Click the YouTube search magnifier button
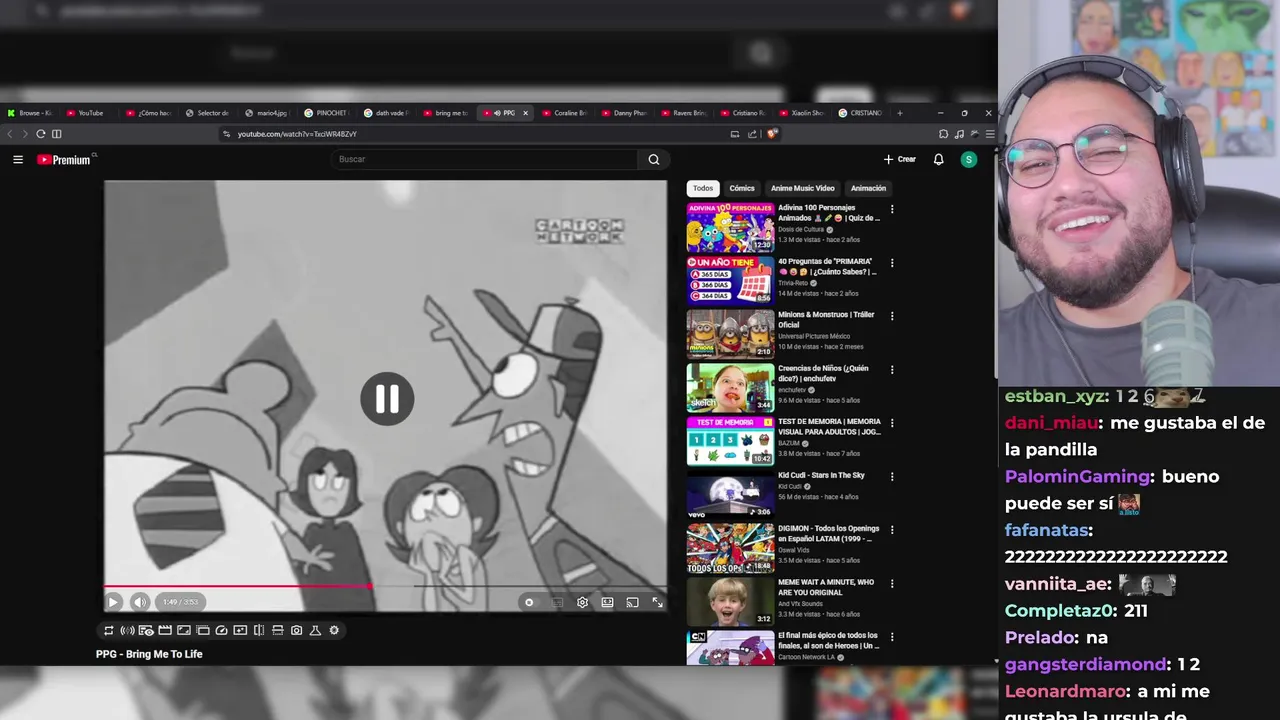Image resolution: width=1280 pixels, height=720 pixels. (654, 159)
